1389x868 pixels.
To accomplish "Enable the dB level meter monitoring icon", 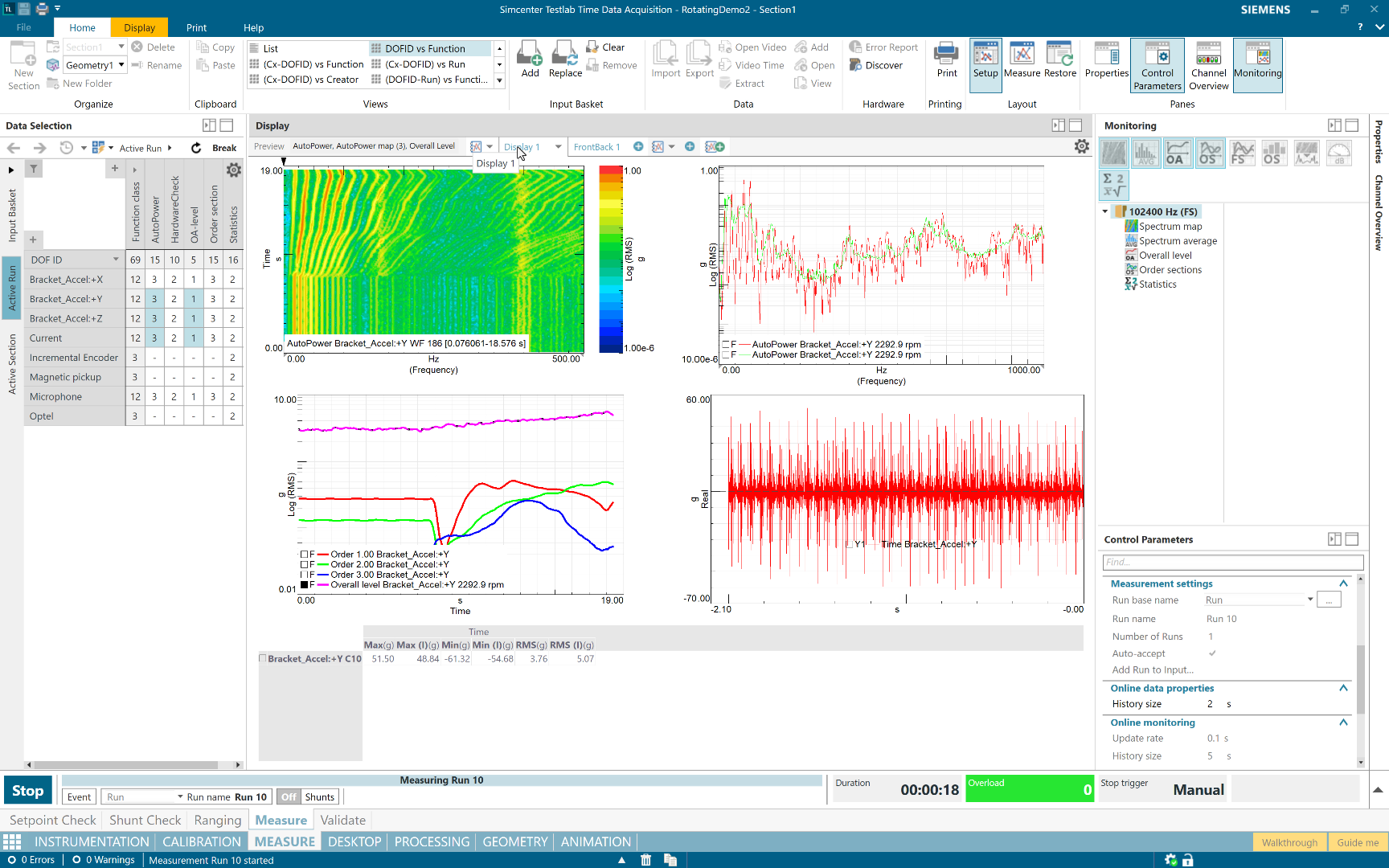I will click(1338, 153).
